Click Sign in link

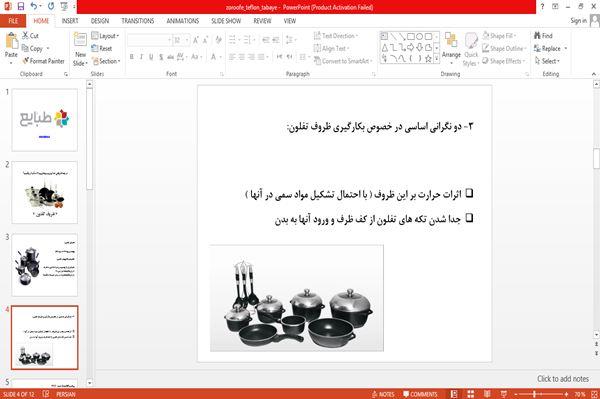(578, 21)
